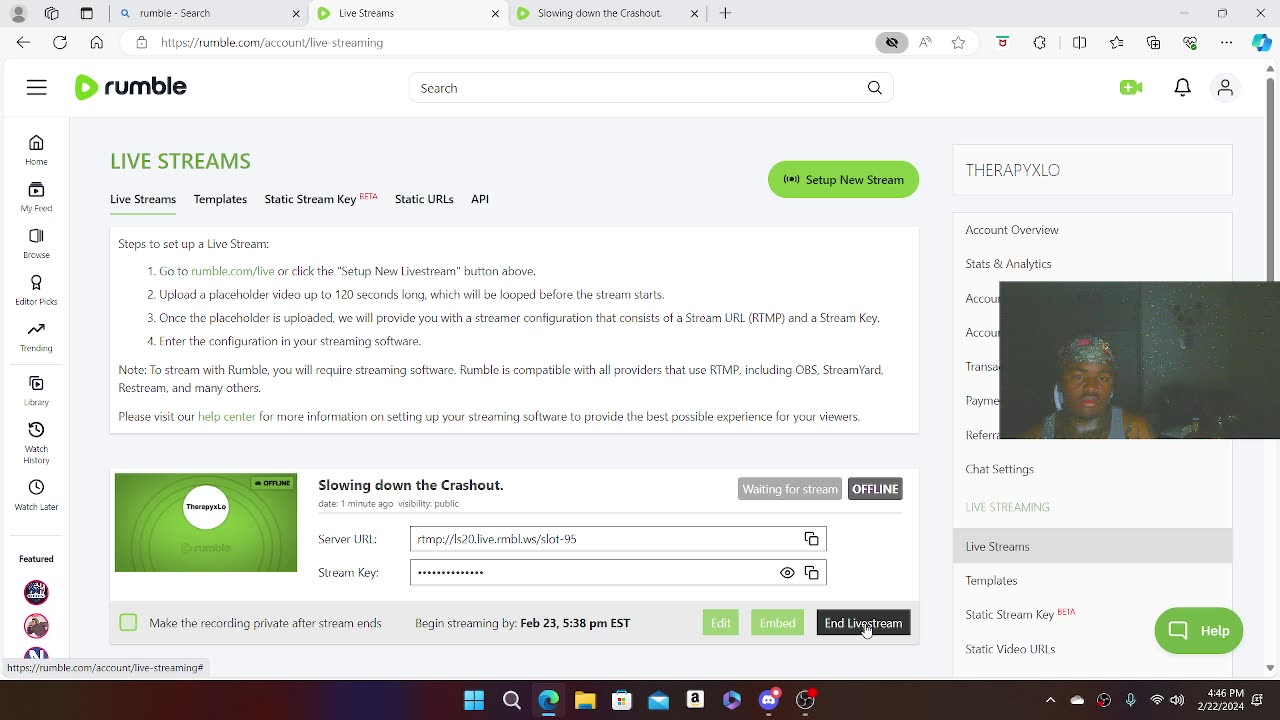The image size is (1280, 720).
Task: Click the browser address bar
Action: coord(500,43)
